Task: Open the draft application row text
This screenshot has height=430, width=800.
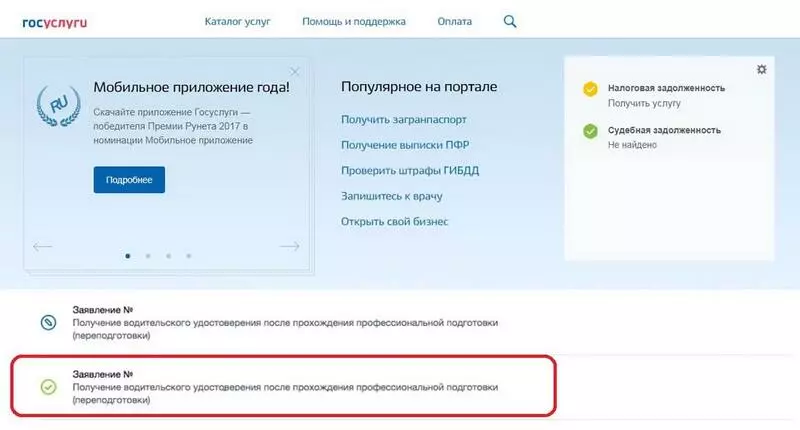Action: tap(285, 322)
